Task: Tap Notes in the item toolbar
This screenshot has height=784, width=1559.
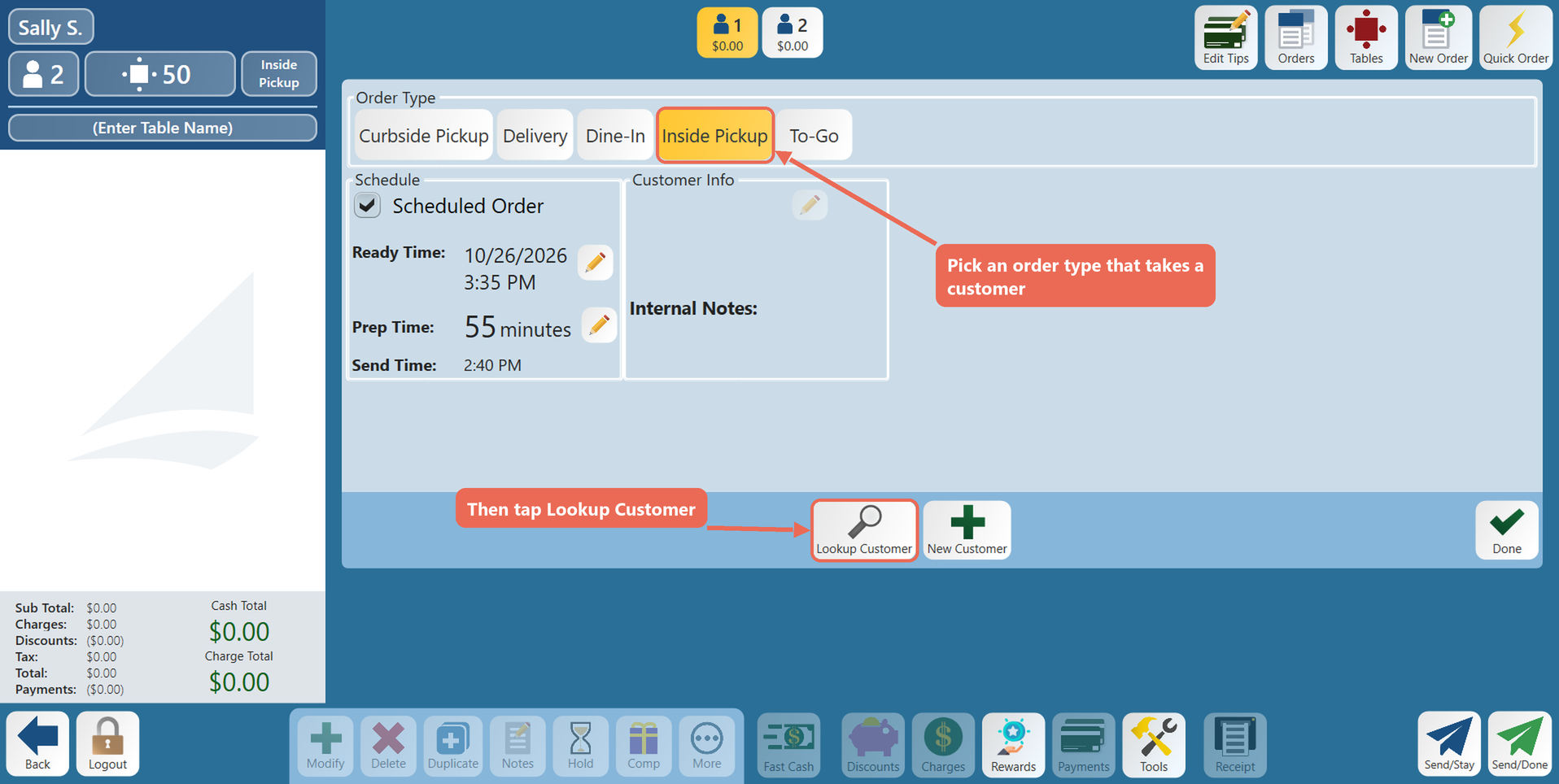Action: coord(517,745)
